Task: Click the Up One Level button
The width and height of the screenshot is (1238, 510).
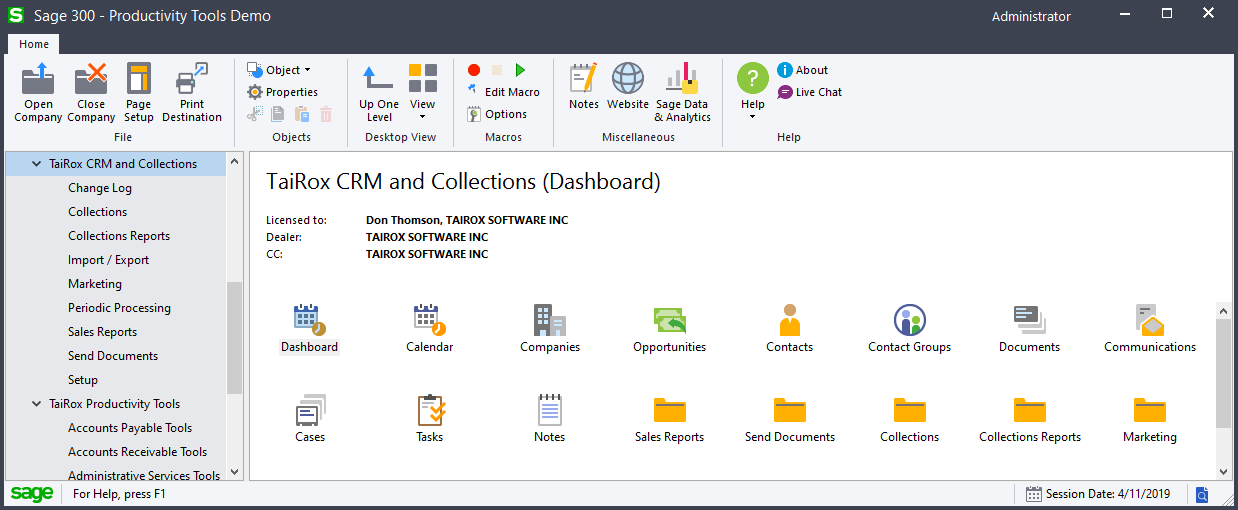Action: click(x=379, y=92)
